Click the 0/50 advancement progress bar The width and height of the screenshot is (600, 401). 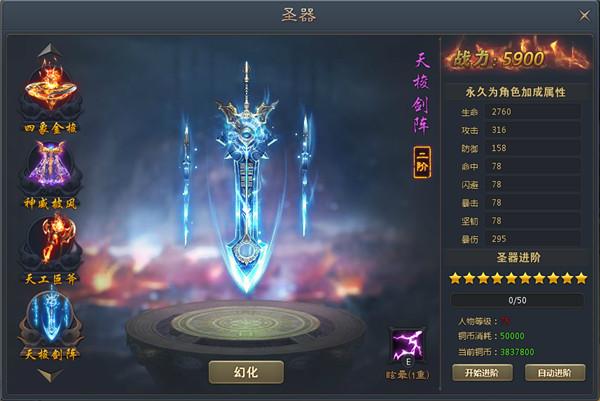point(517,300)
